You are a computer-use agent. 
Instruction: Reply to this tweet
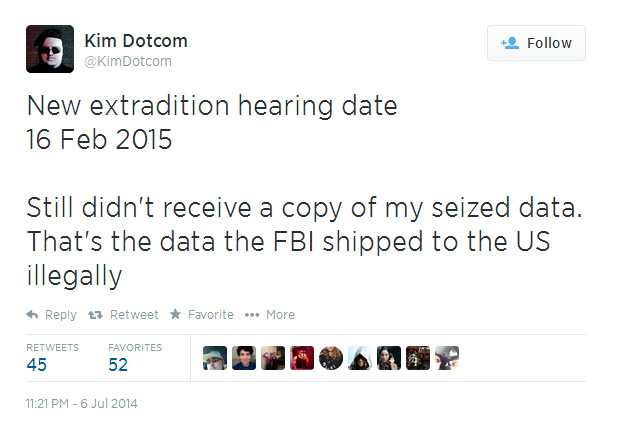(52, 314)
